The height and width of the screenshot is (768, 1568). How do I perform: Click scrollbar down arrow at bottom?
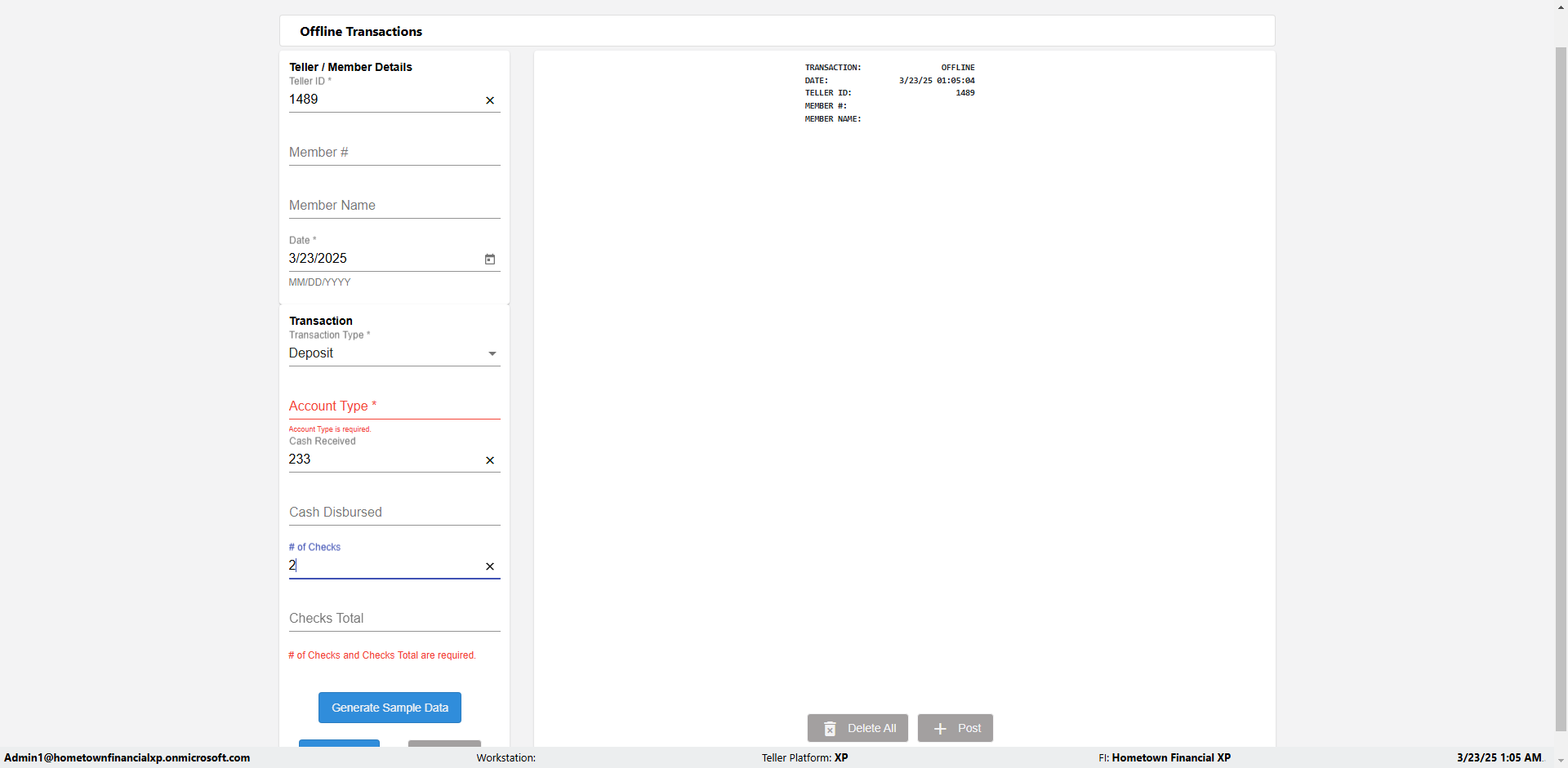pos(1561,761)
